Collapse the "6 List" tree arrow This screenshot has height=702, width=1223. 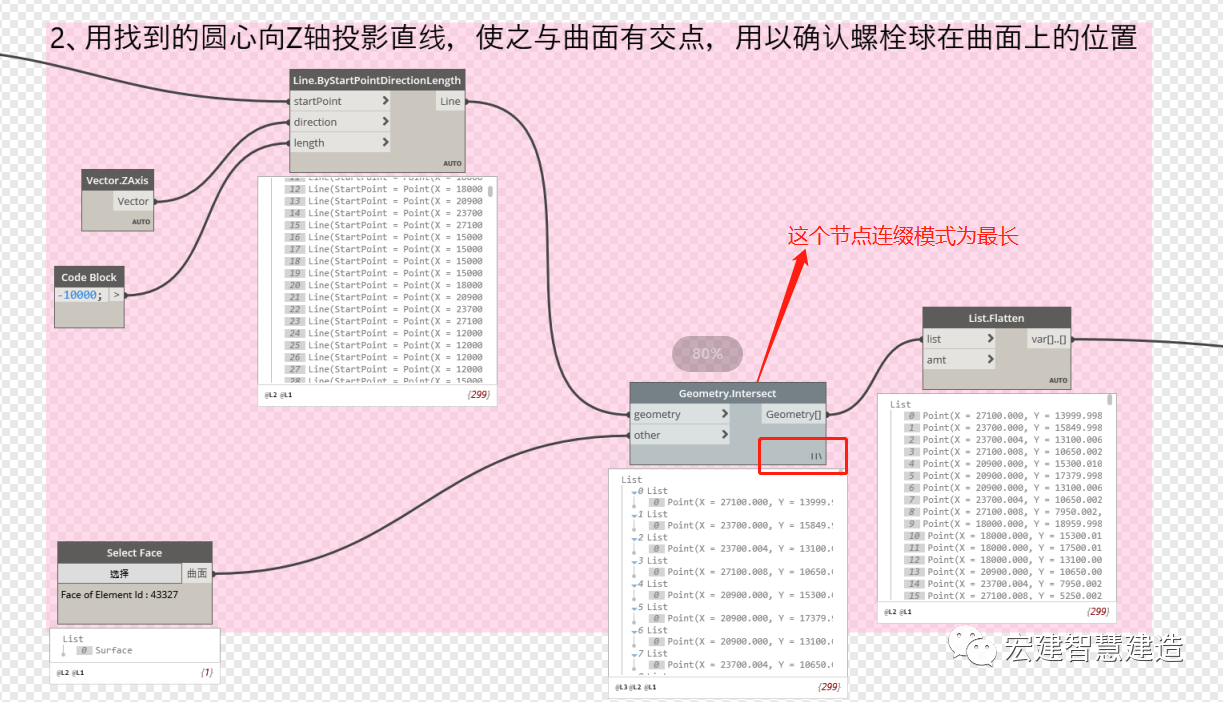coord(634,631)
